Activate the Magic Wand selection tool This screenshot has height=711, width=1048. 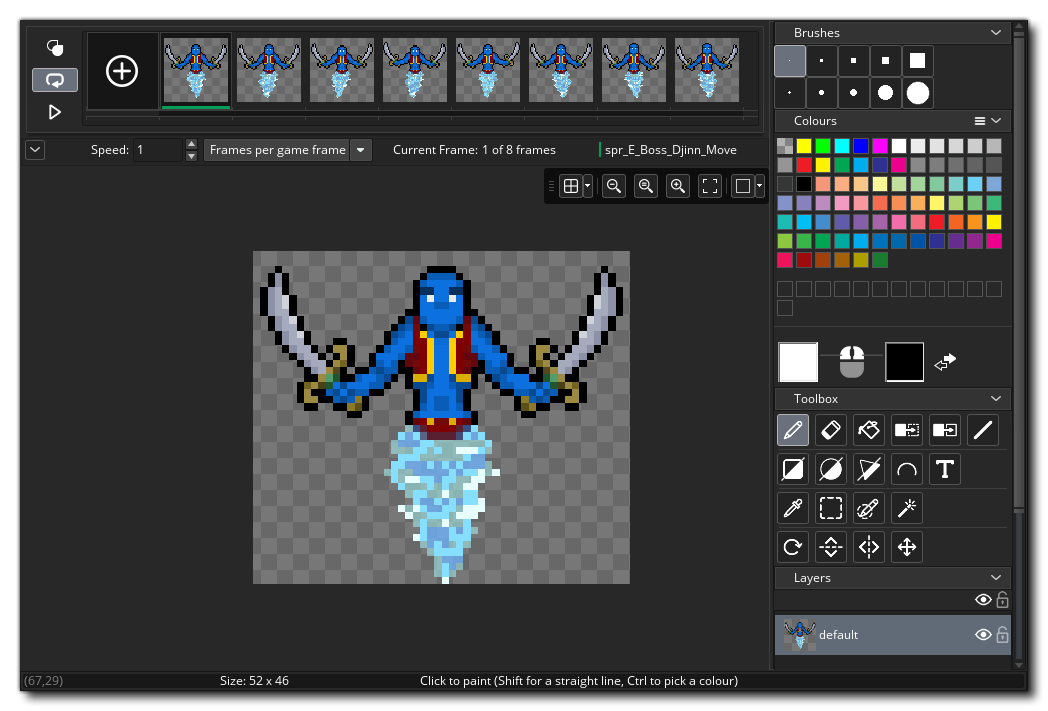(907, 508)
